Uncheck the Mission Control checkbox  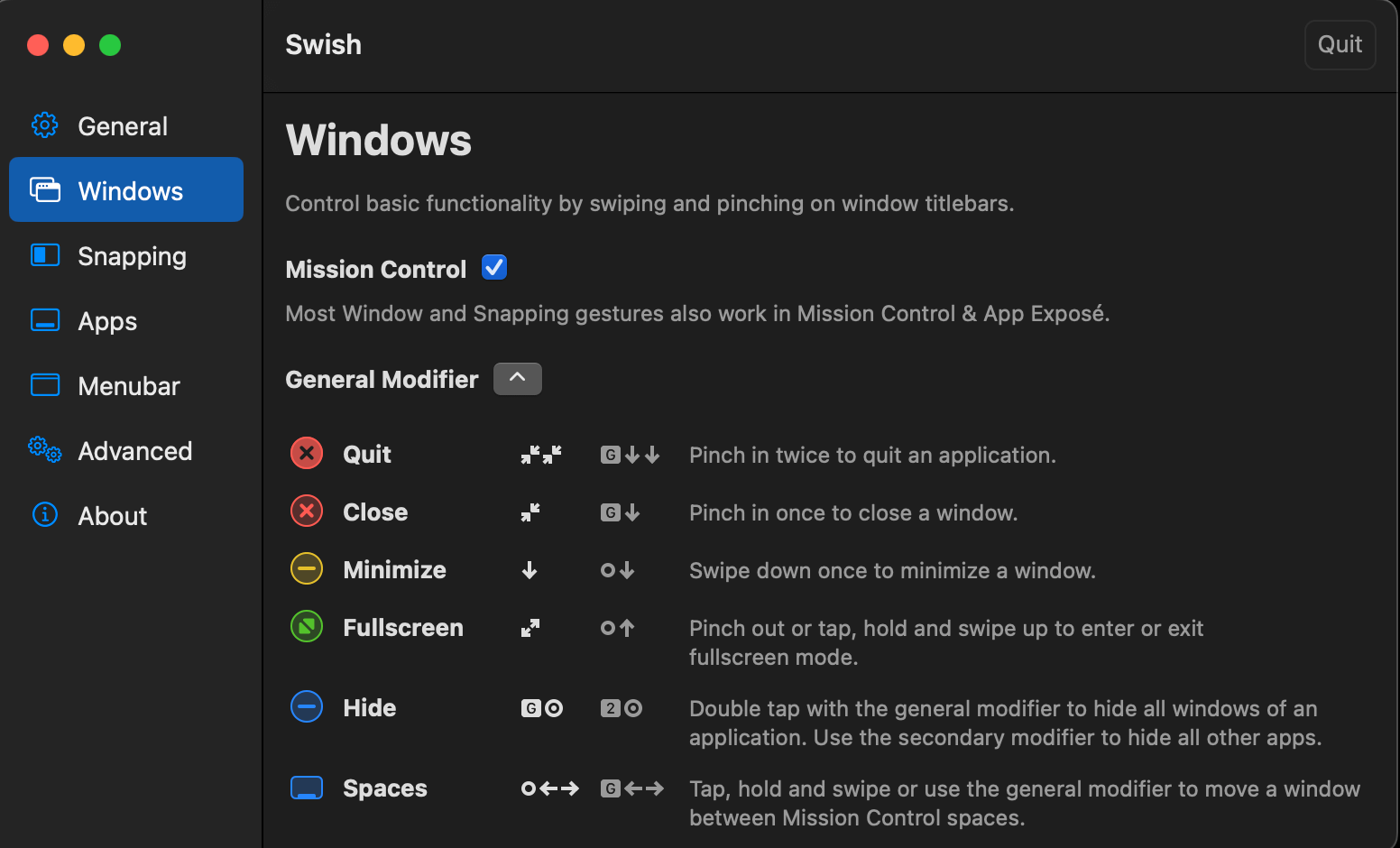[494, 267]
